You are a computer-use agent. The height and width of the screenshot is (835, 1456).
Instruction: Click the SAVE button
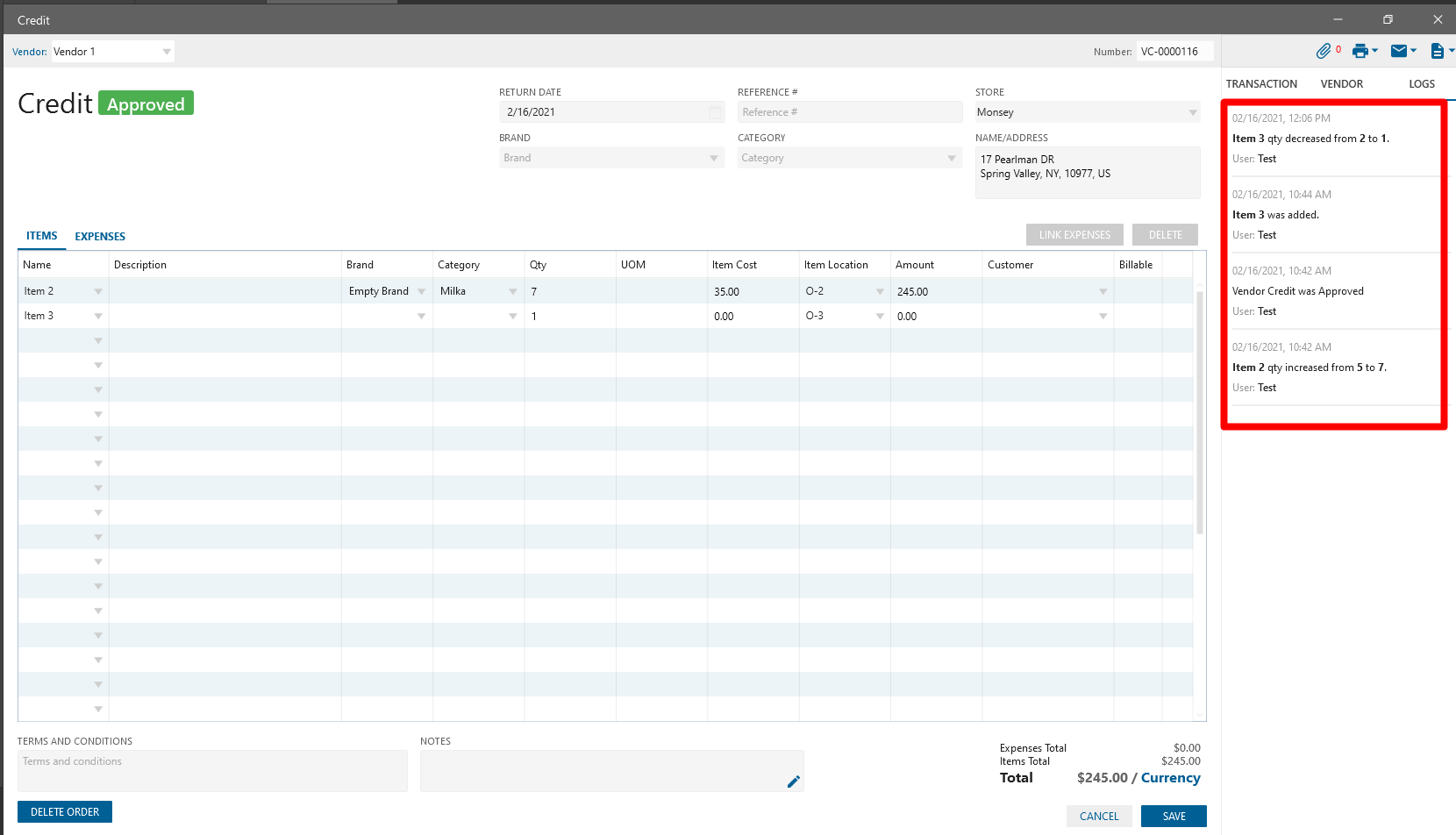(1174, 817)
